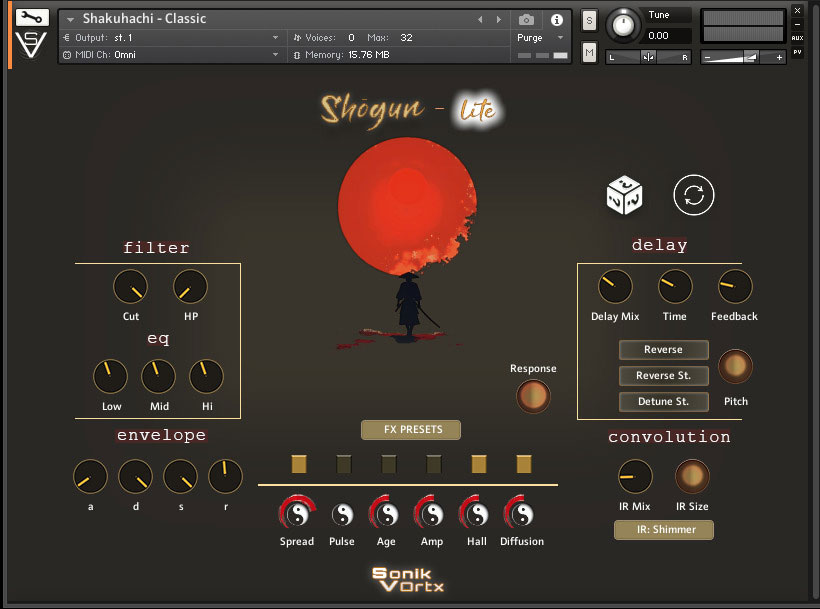
Task: Click the master Tune knob
Action: [623, 25]
